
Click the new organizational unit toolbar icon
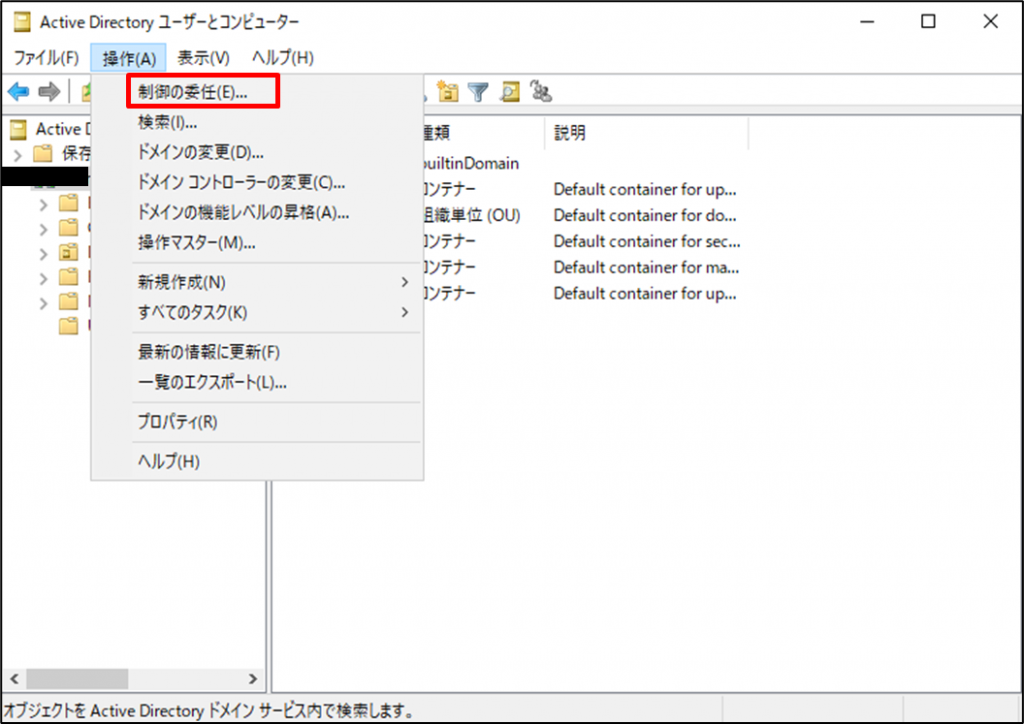click(x=448, y=91)
